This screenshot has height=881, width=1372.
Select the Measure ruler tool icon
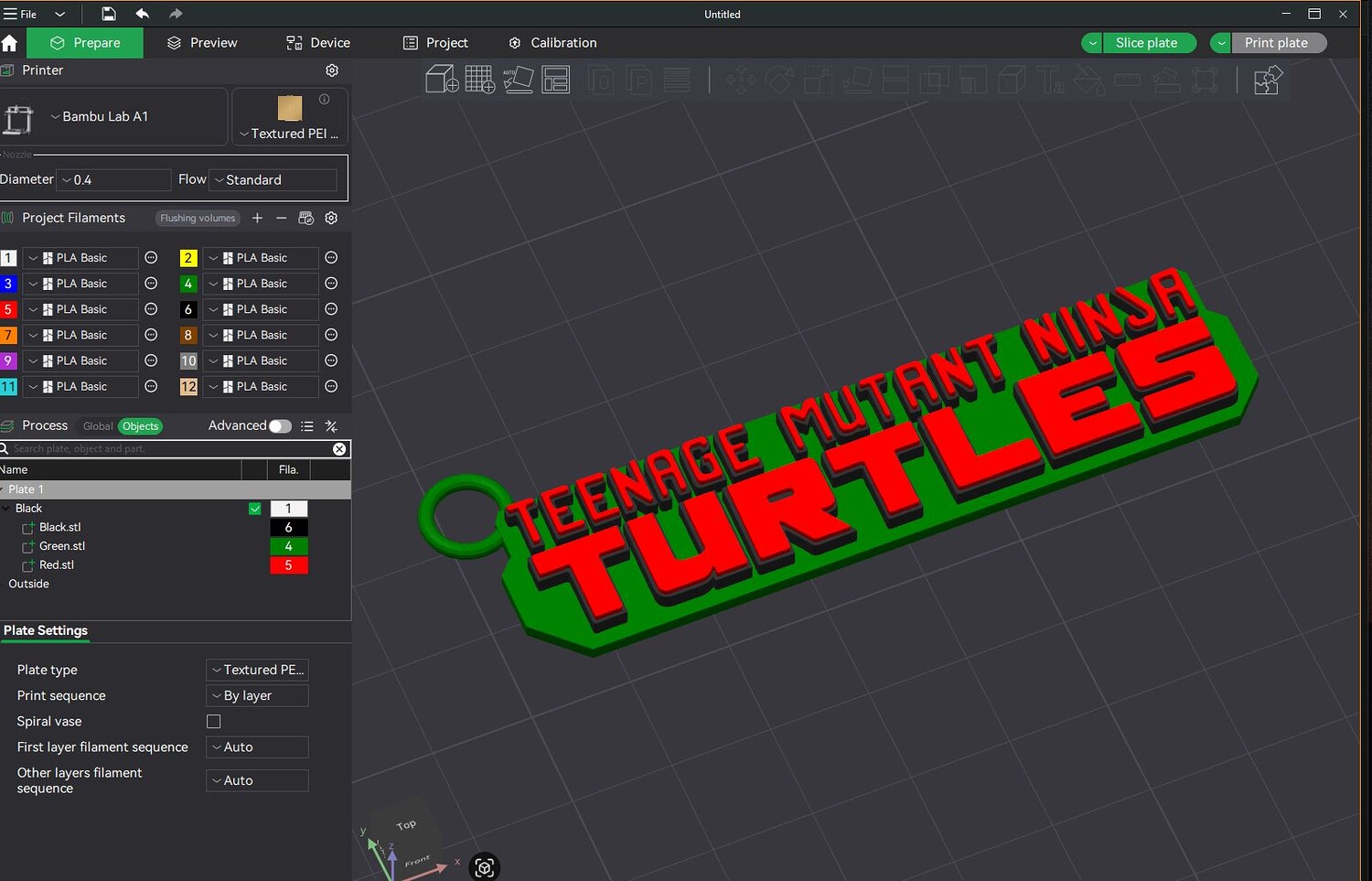coord(1127,81)
